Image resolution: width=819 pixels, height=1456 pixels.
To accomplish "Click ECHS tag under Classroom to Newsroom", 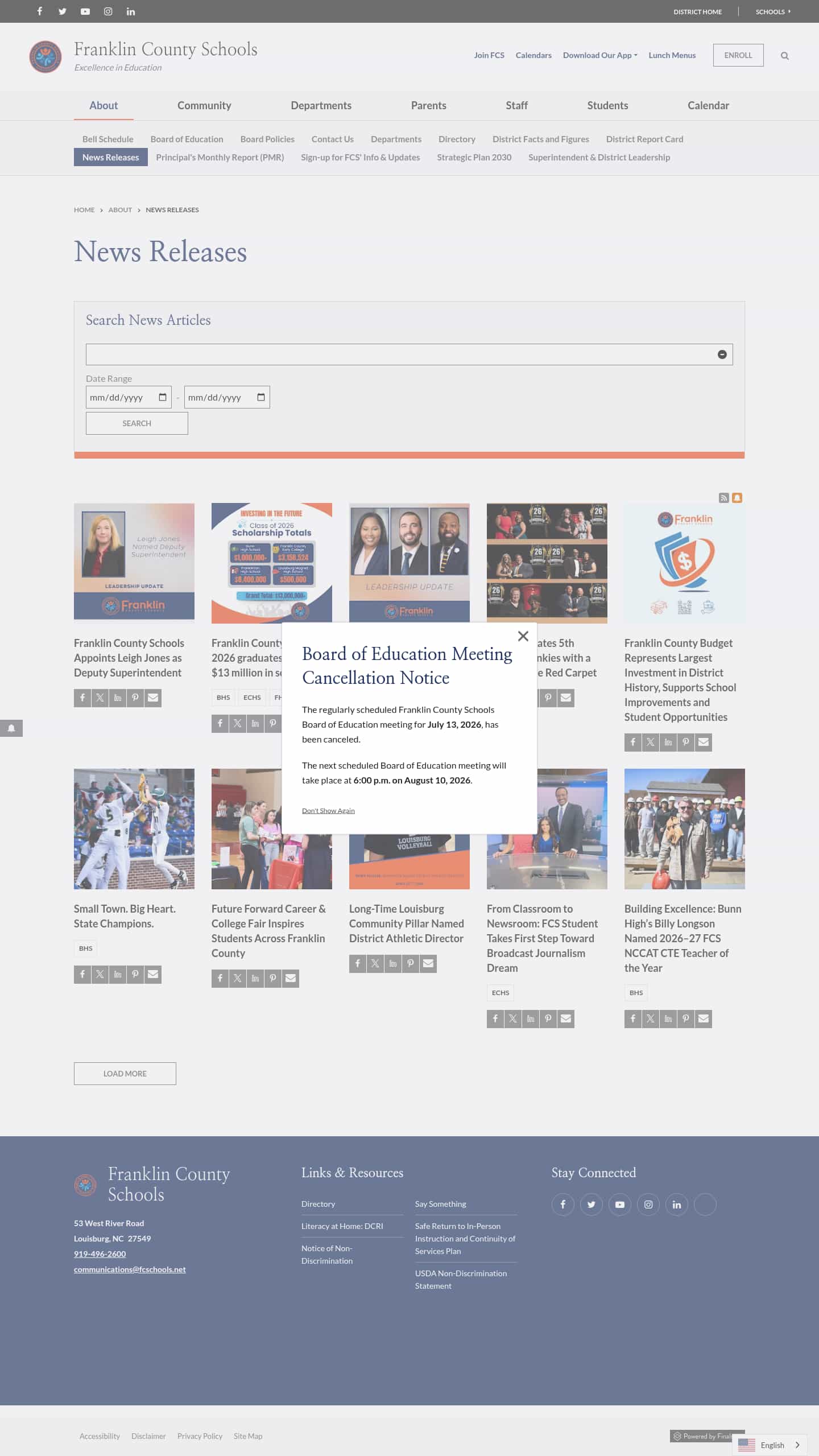I will click(500, 993).
